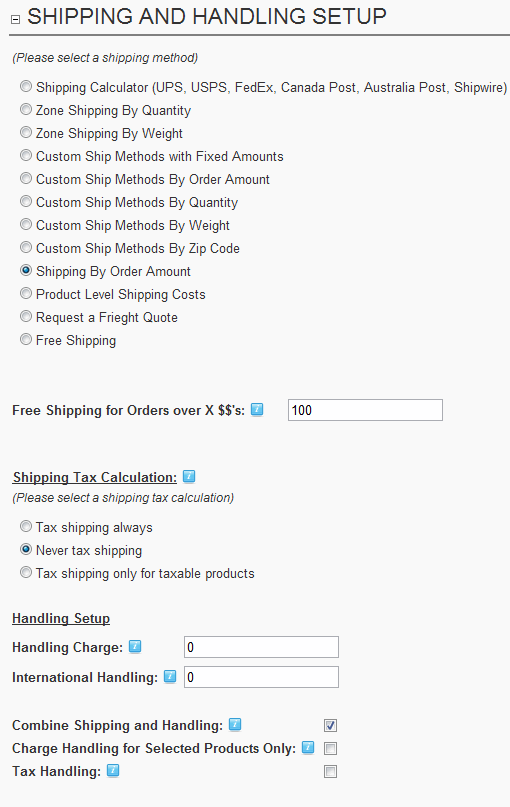Screen dimensions: 510x807
Task: Enable the Tax Handling checkbox
Action: tap(330, 771)
